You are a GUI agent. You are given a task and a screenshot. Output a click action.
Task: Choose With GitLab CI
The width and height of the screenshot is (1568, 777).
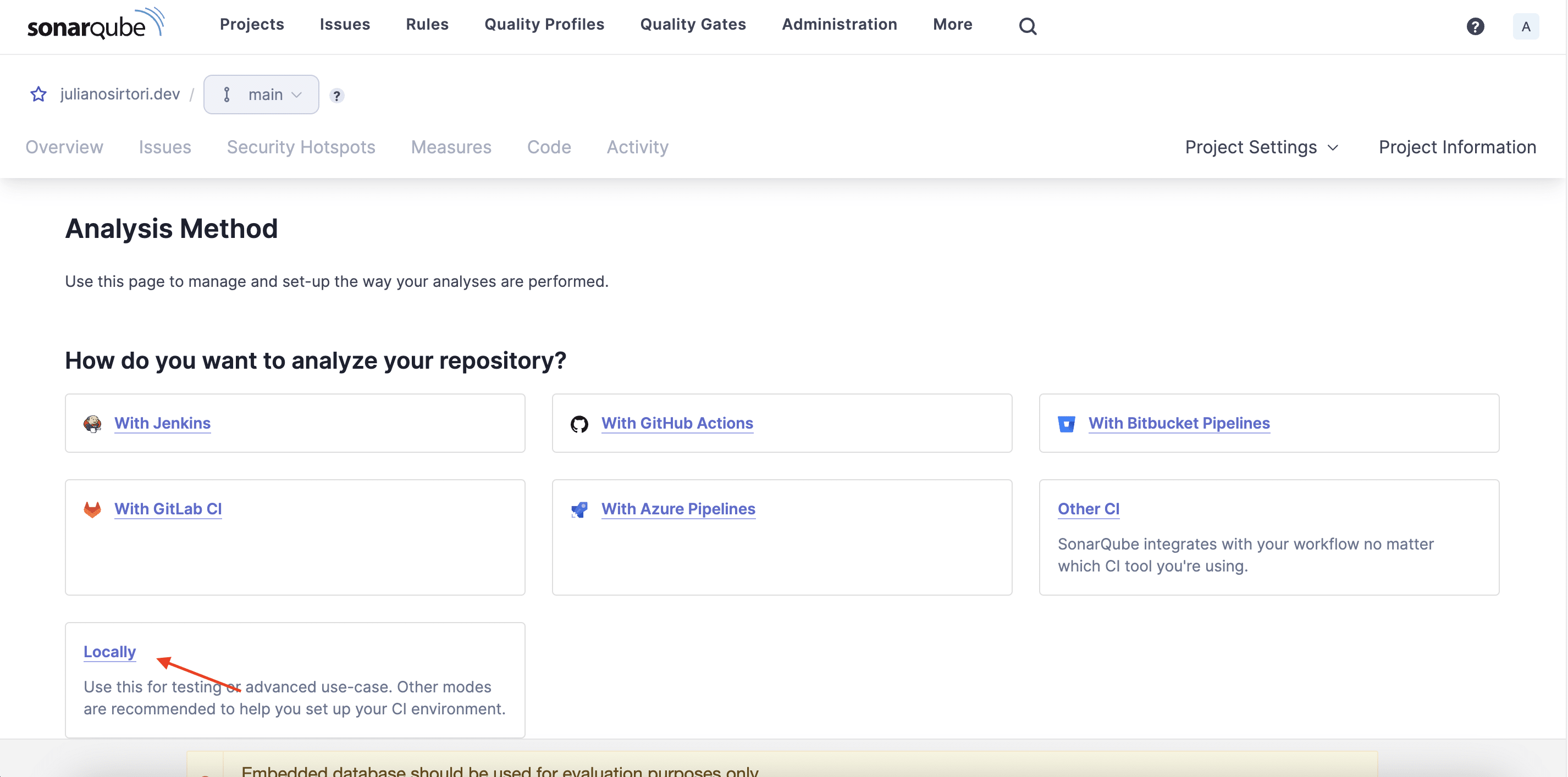point(168,509)
